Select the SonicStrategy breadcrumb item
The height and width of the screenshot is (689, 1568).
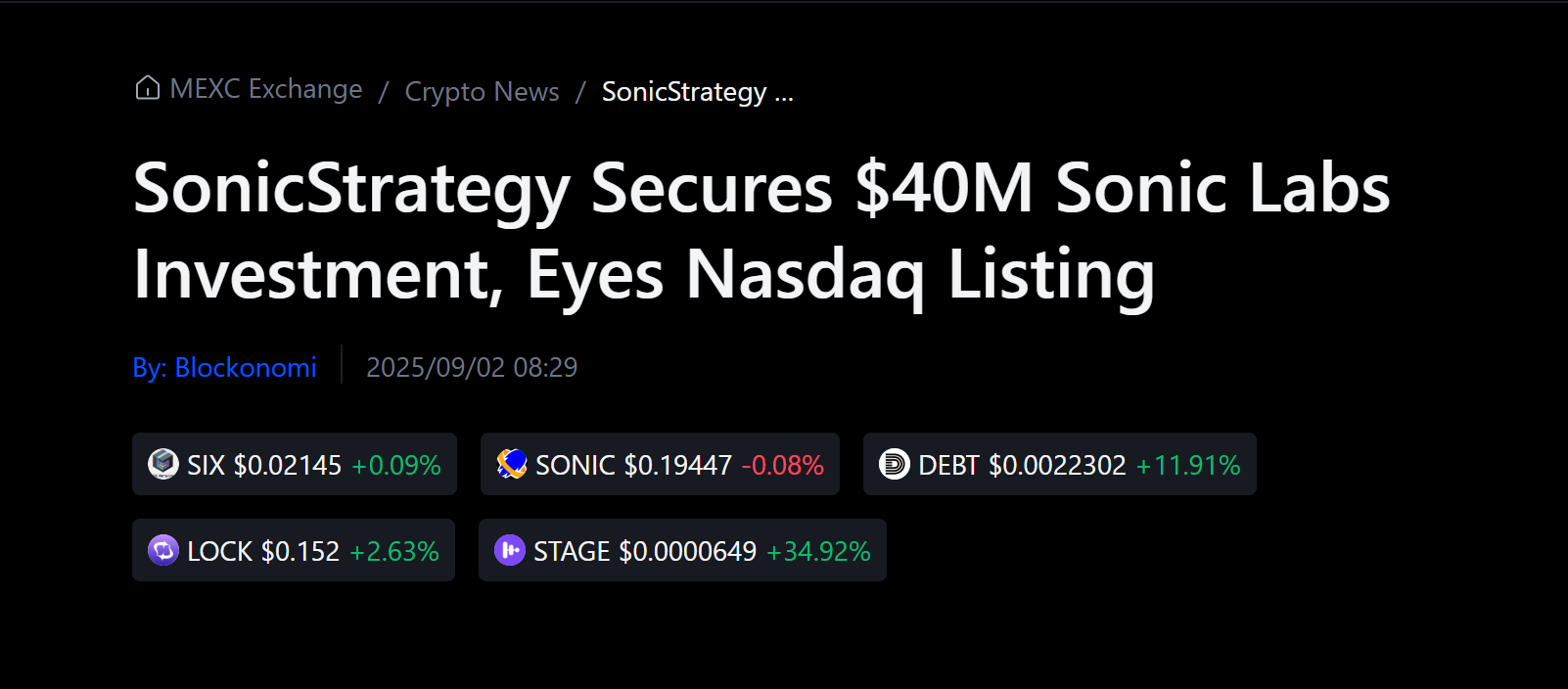click(x=698, y=91)
